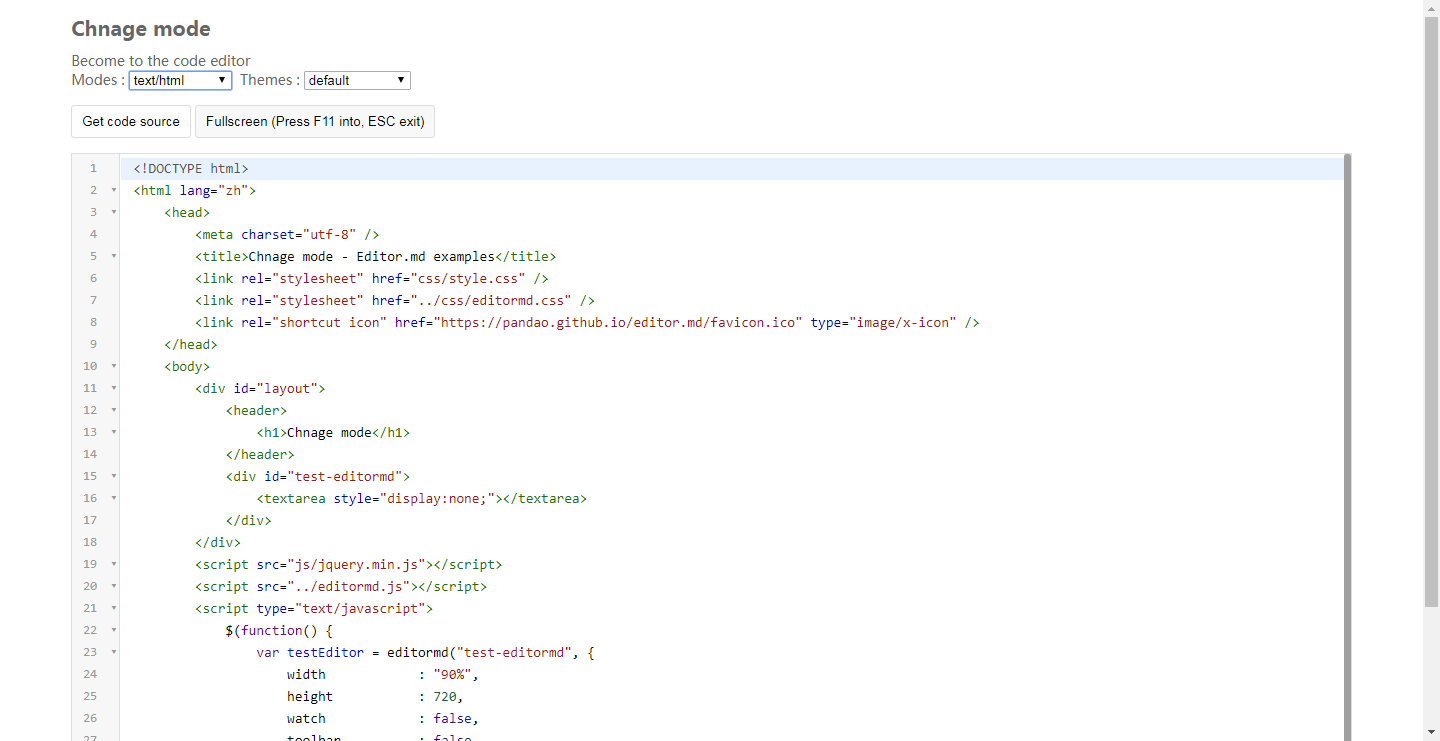Open the Modes dropdown showing text/html
1440x741 pixels.
click(180, 80)
